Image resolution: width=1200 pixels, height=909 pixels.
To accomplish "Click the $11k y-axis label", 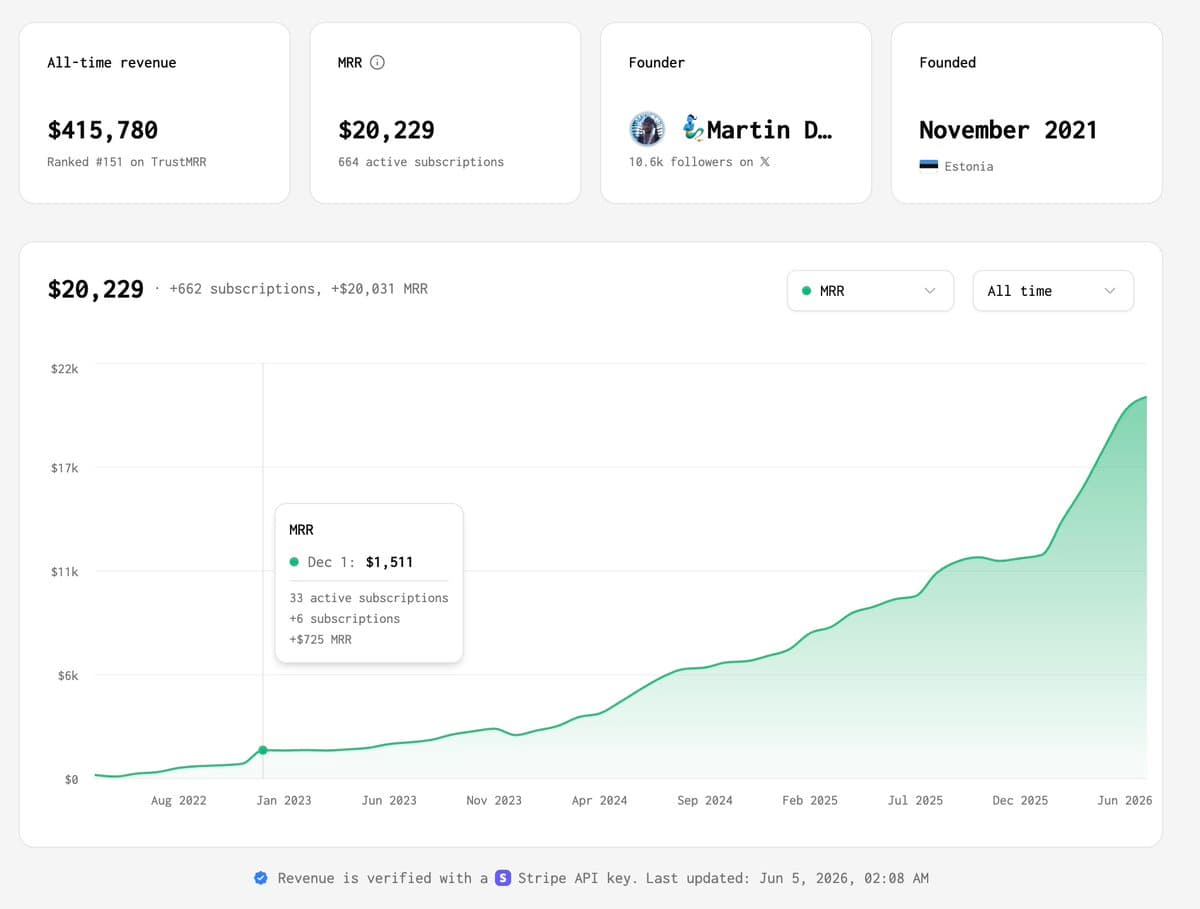I will point(64,572).
